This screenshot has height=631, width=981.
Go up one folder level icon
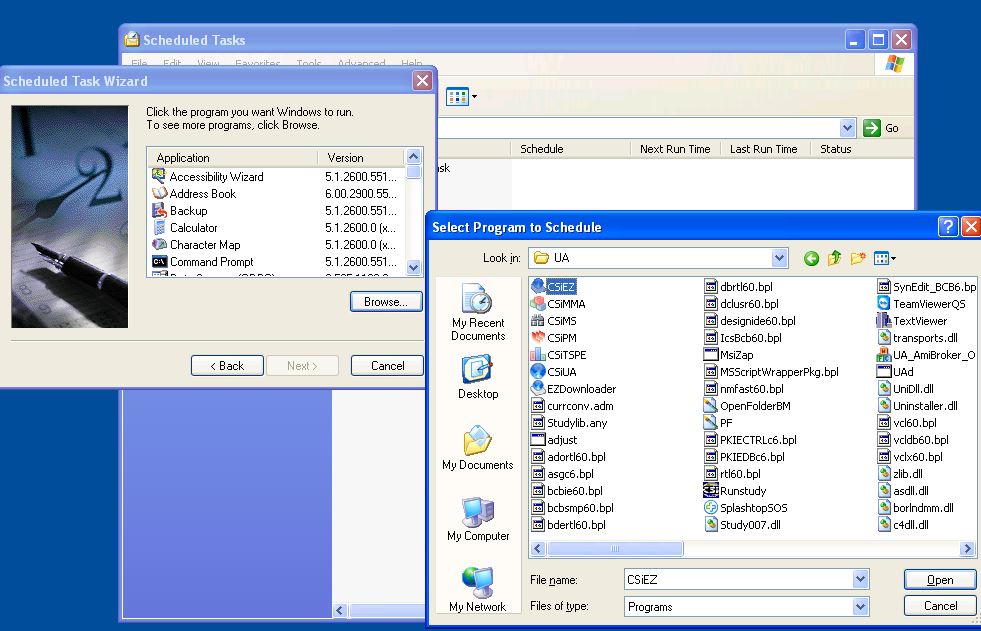pos(835,258)
